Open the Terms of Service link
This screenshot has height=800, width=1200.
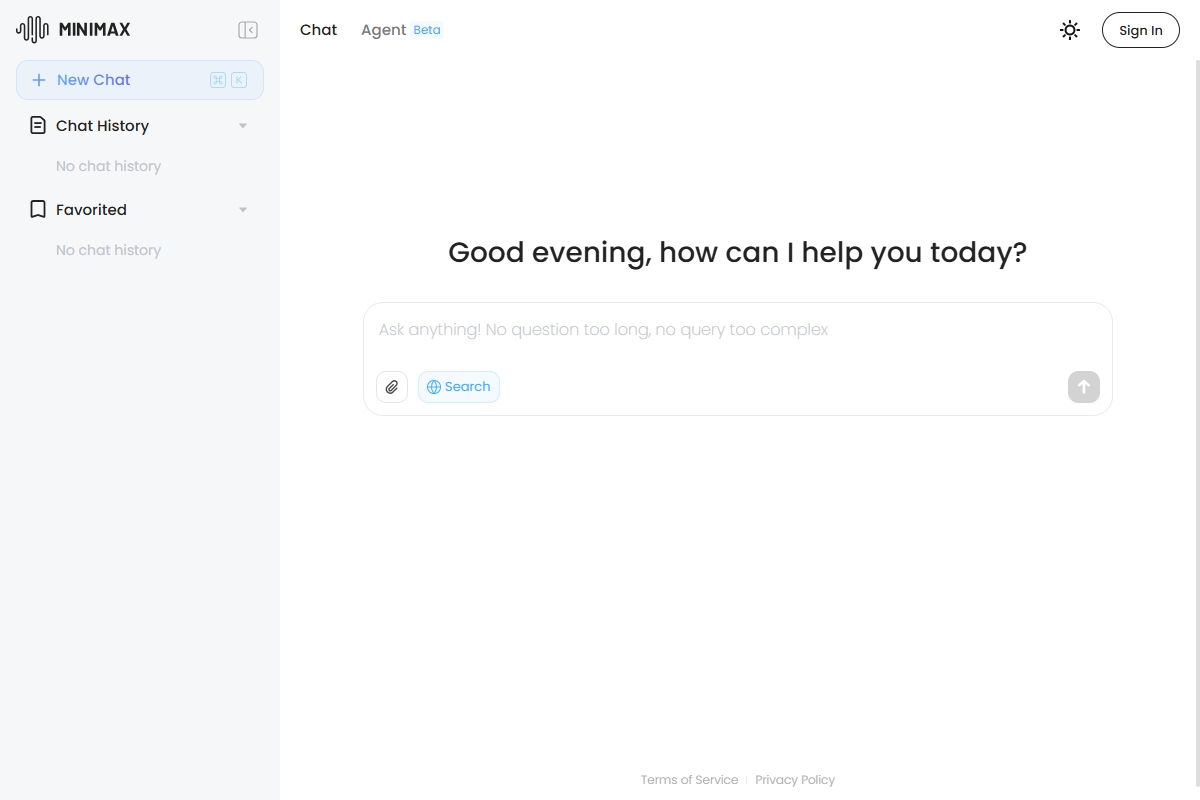(x=689, y=780)
